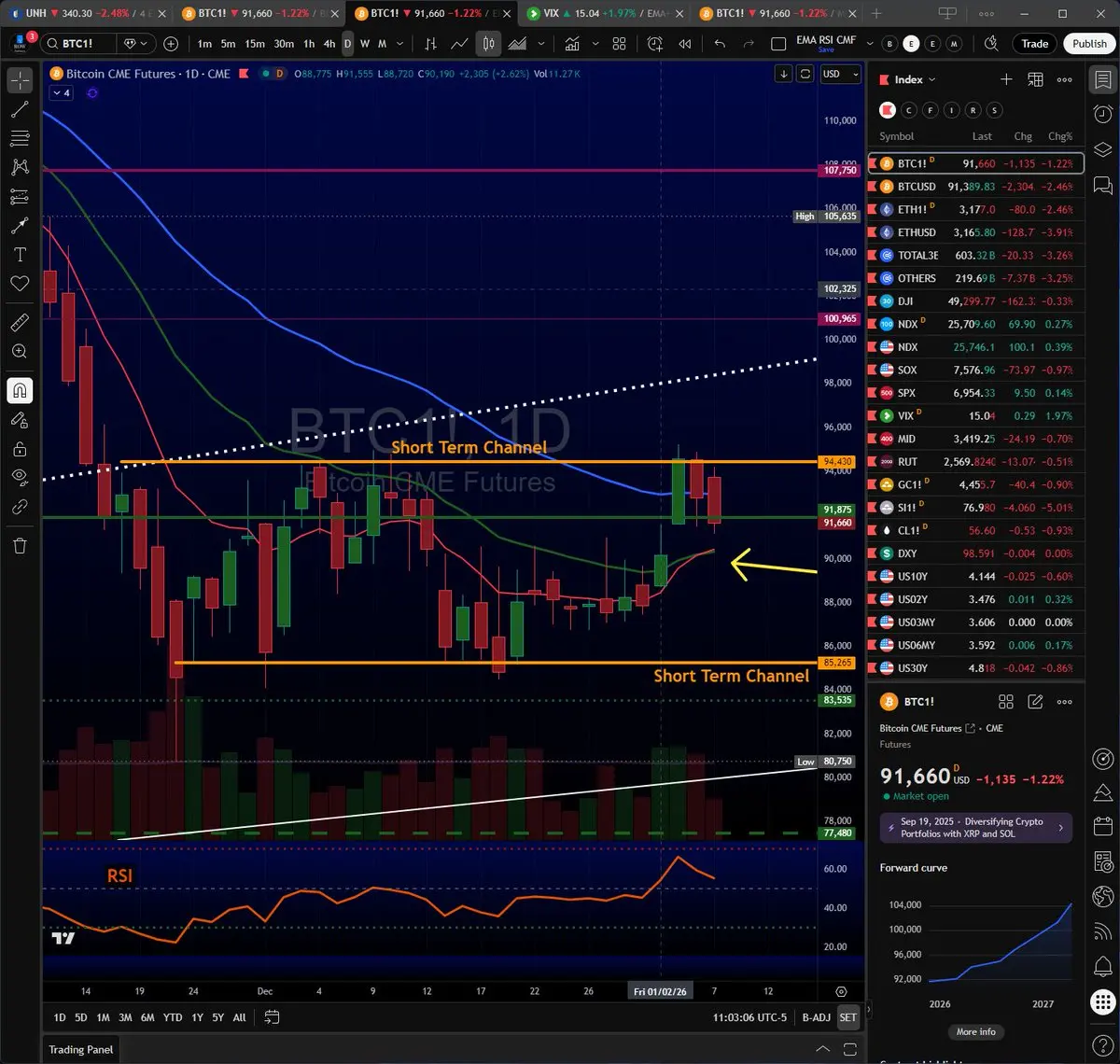Select the 1Y date range
The image size is (1120, 1064).
[197, 1017]
